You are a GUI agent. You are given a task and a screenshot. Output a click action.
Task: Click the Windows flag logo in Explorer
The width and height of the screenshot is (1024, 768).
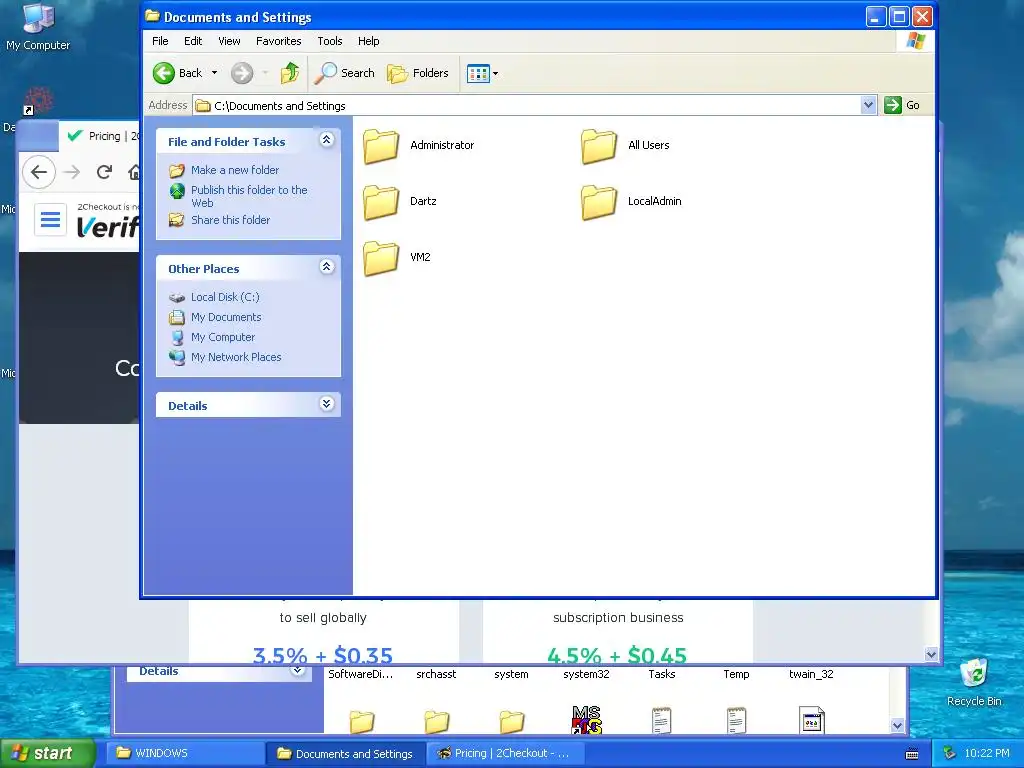(916, 41)
